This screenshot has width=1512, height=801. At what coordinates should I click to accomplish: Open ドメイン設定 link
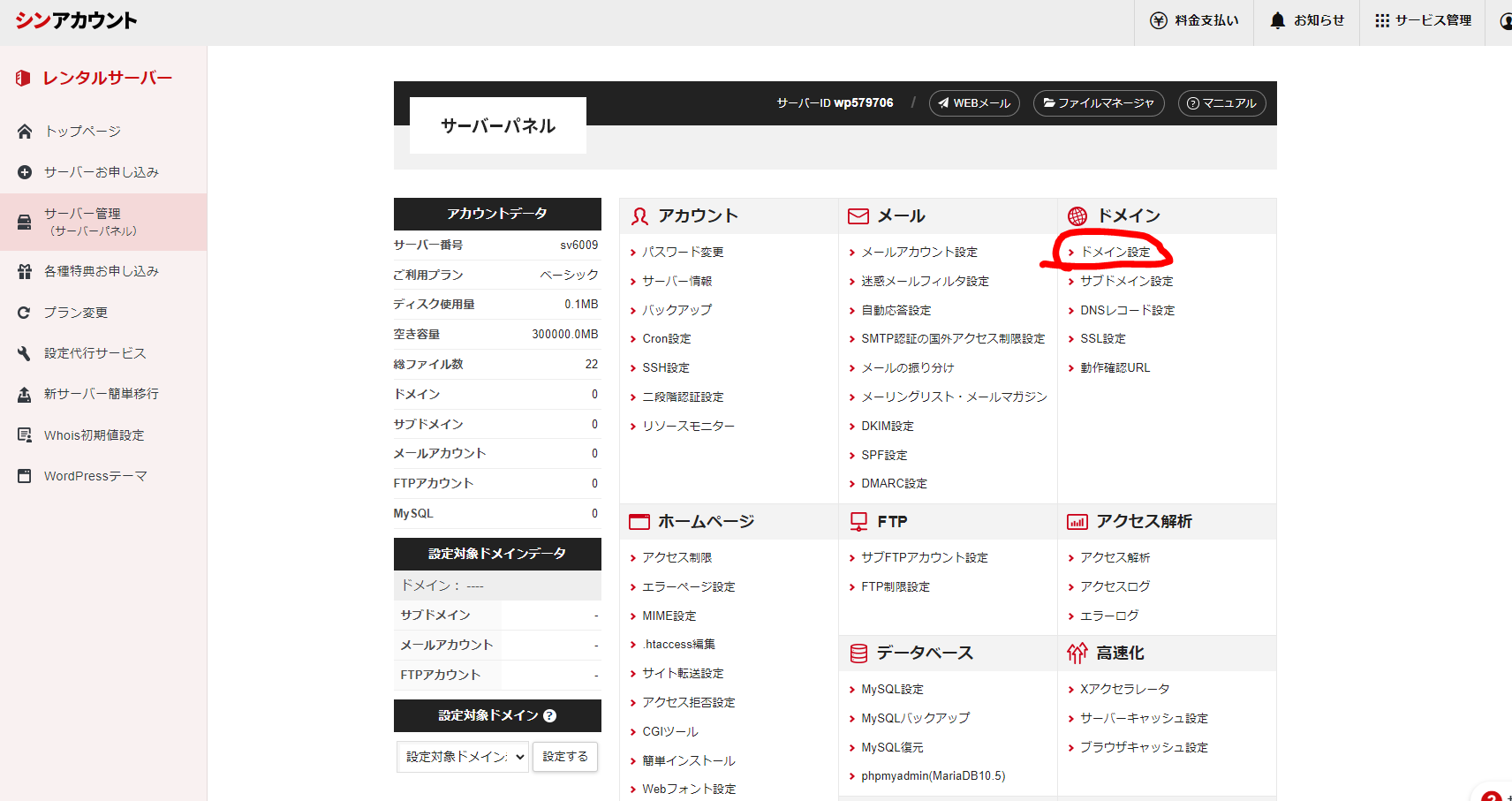1115,253
